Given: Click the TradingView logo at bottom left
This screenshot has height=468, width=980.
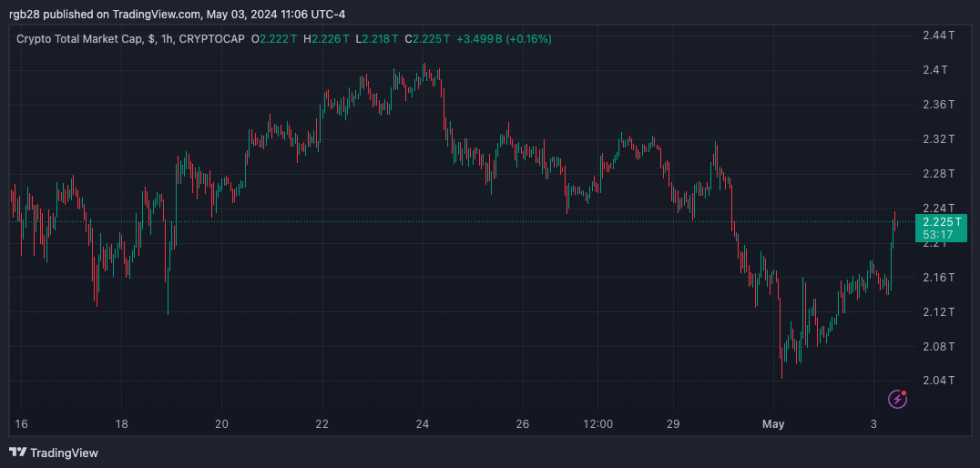Looking at the screenshot, I should pos(54,452).
